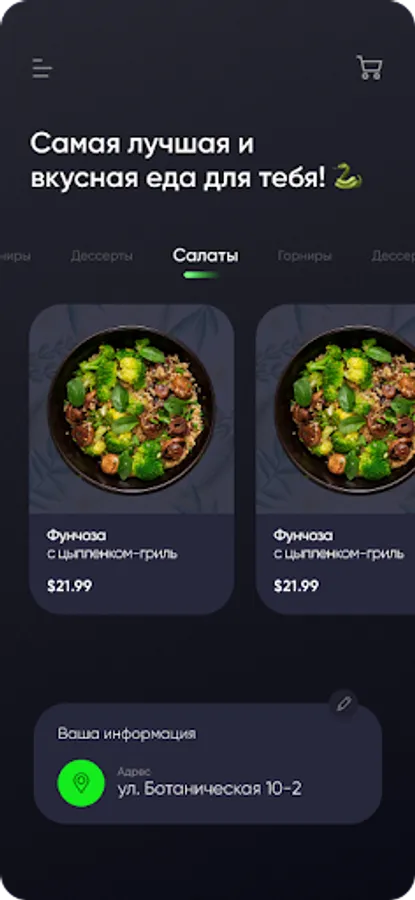
Task: Select the cut-off tab at left edge
Action: [x=15, y=256]
